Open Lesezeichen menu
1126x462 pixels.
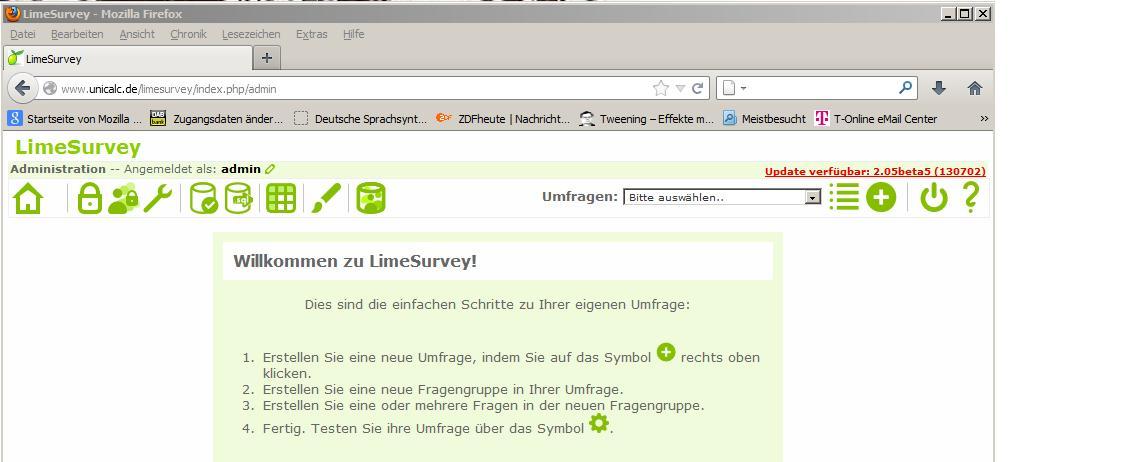coord(251,34)
